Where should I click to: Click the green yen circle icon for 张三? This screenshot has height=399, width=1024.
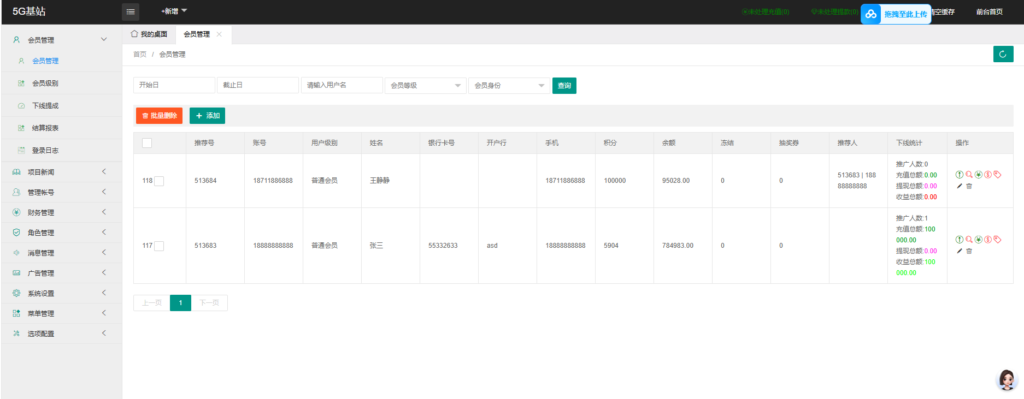pyautogui.click(x=978, y=240)
